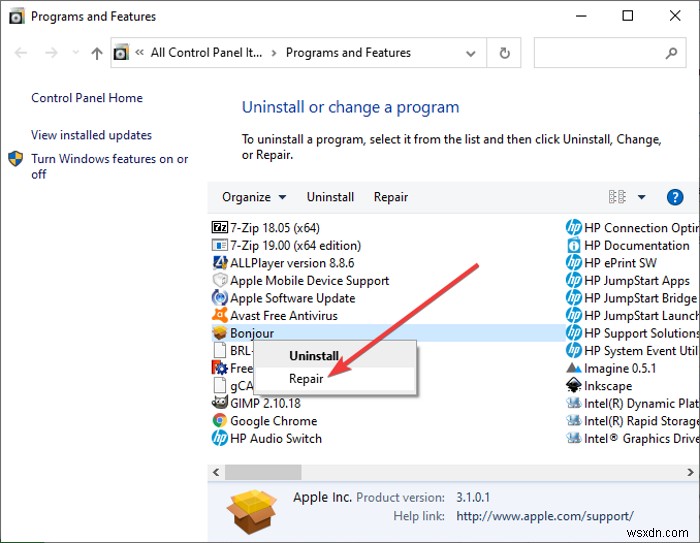Click the Imagine 0.5.1 icon
700x543 pixels.
click(x=574, y=368)
